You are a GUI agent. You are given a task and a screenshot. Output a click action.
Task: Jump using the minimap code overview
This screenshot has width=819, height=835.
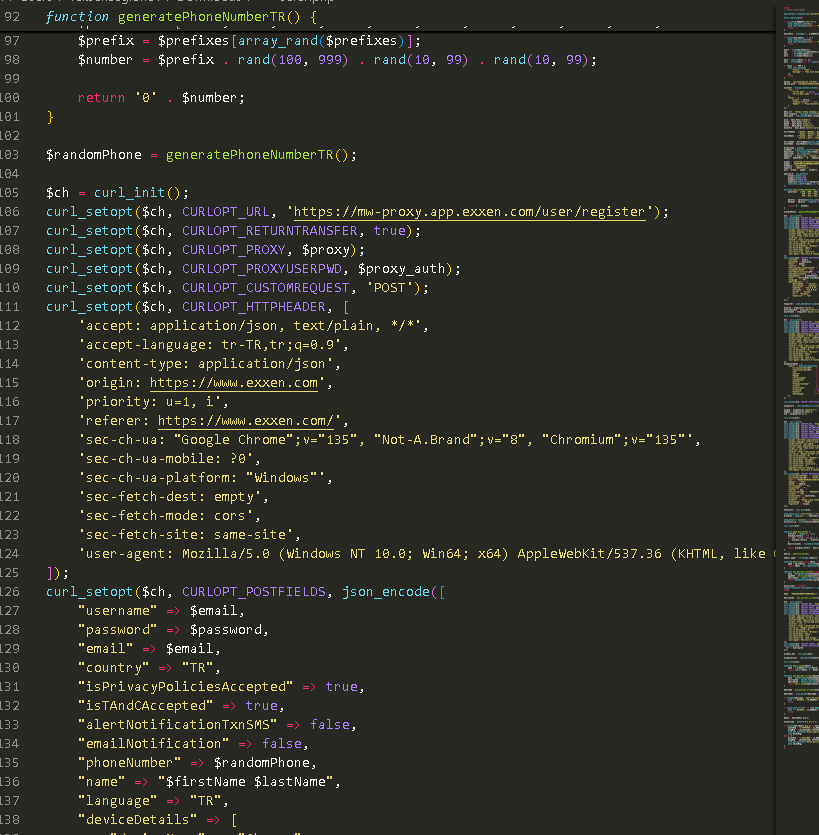800,378
